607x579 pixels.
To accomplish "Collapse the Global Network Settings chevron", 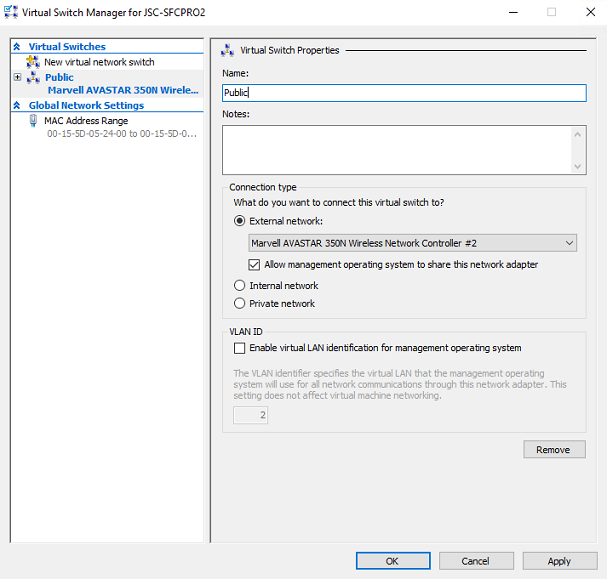I will [17, 105].
